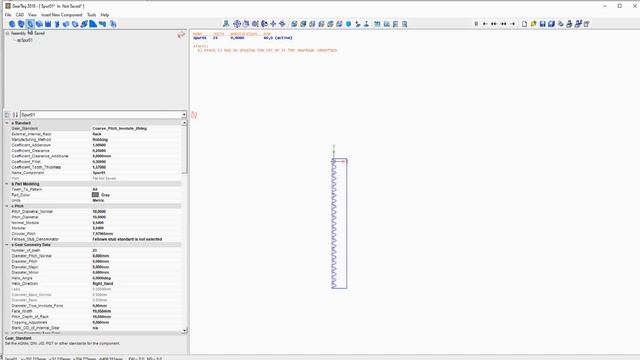Click the last component icon in left toolbar
Image resolution: width=640 pixels, height=360 pixels.
(113, 24)
